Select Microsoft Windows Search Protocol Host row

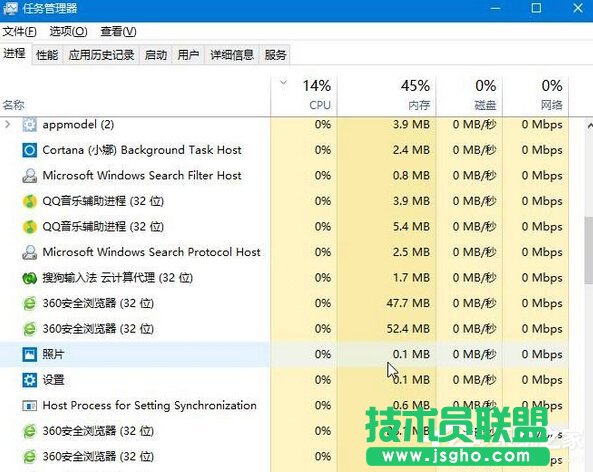pos(284,252)
